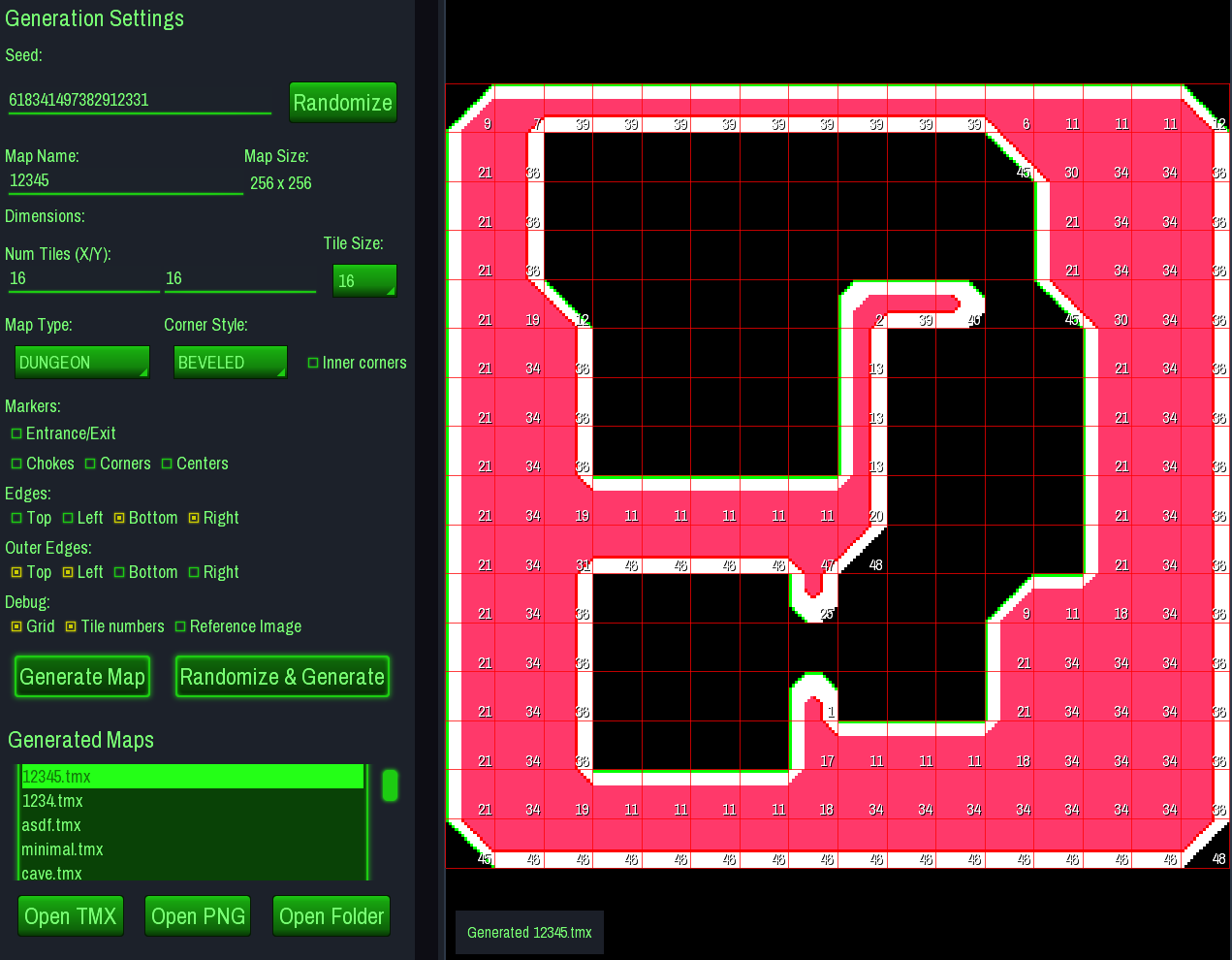
Task: Click the Randomize seed button
Action: 343,103
